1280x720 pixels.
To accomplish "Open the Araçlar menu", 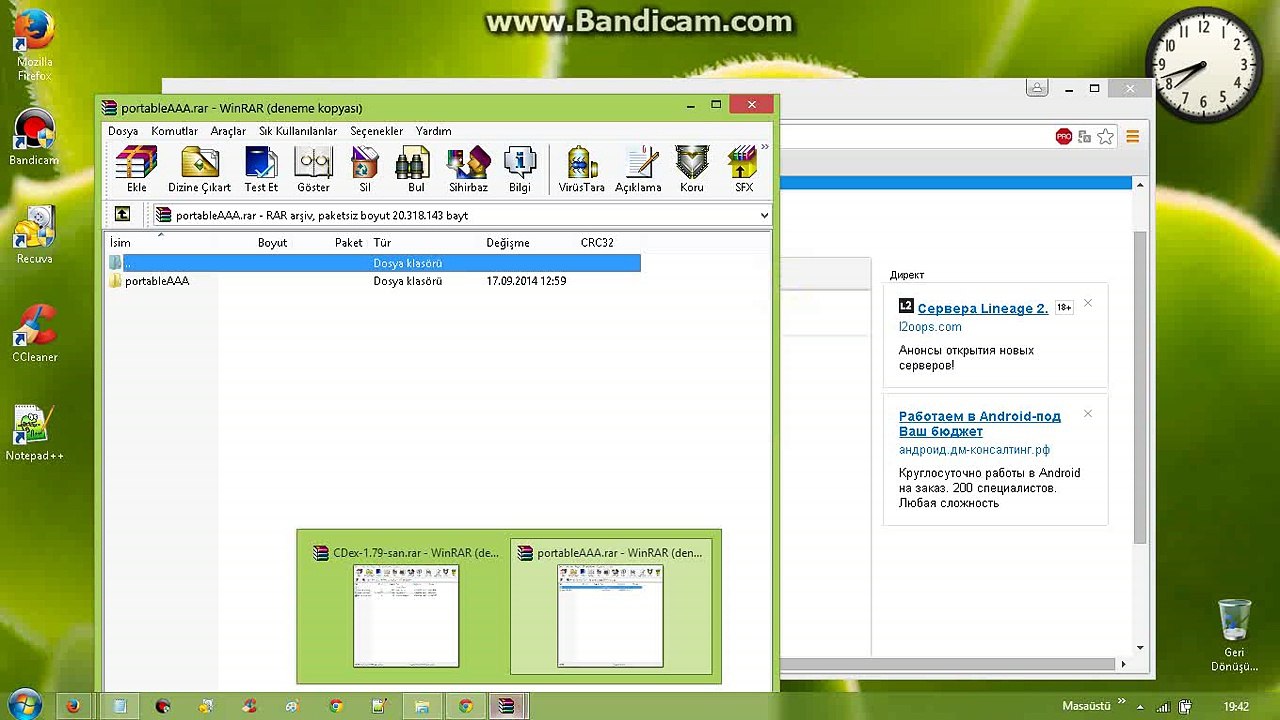I will [228, 131].
